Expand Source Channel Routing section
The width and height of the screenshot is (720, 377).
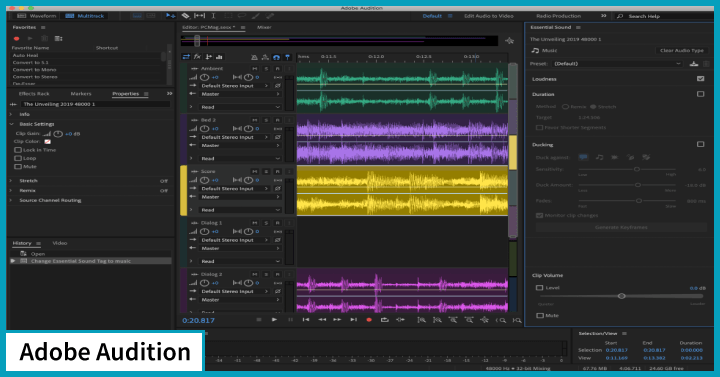click(12, 200)
